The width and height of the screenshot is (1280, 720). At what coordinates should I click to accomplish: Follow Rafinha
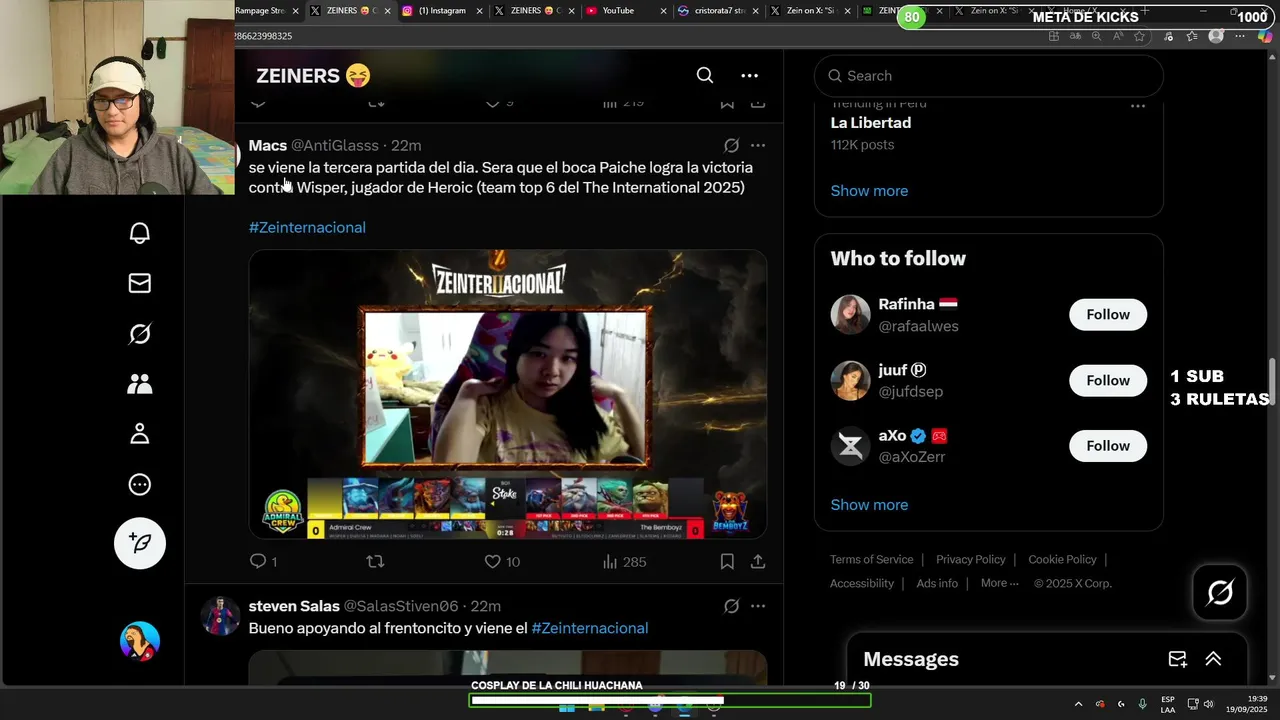click(1108, 315)
